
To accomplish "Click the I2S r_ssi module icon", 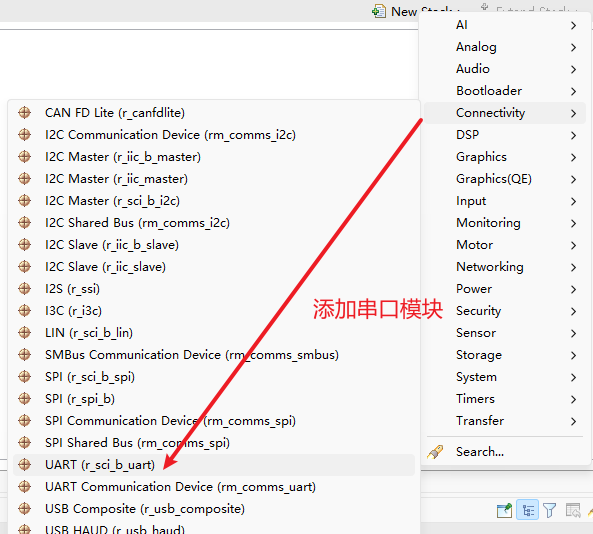I will pos(25,289).
